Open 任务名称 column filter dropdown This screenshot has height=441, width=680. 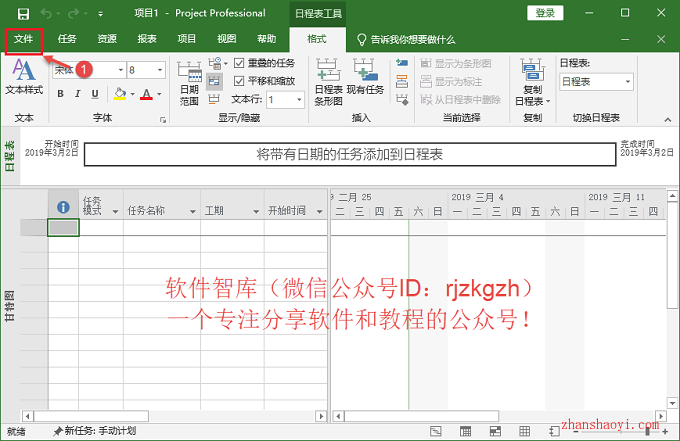click(193, 212)
